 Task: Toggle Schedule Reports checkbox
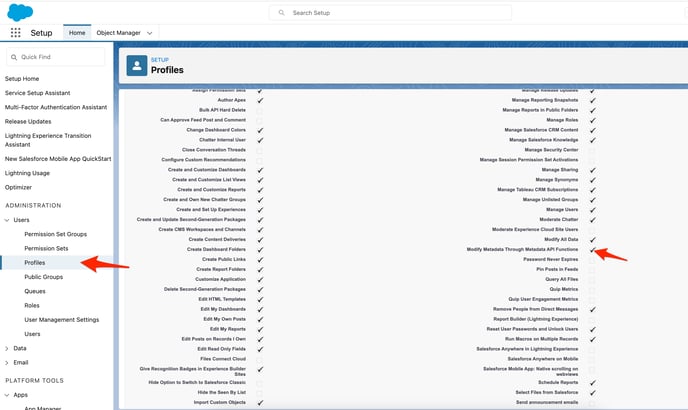pyautogui.click(x=592, y=383)
